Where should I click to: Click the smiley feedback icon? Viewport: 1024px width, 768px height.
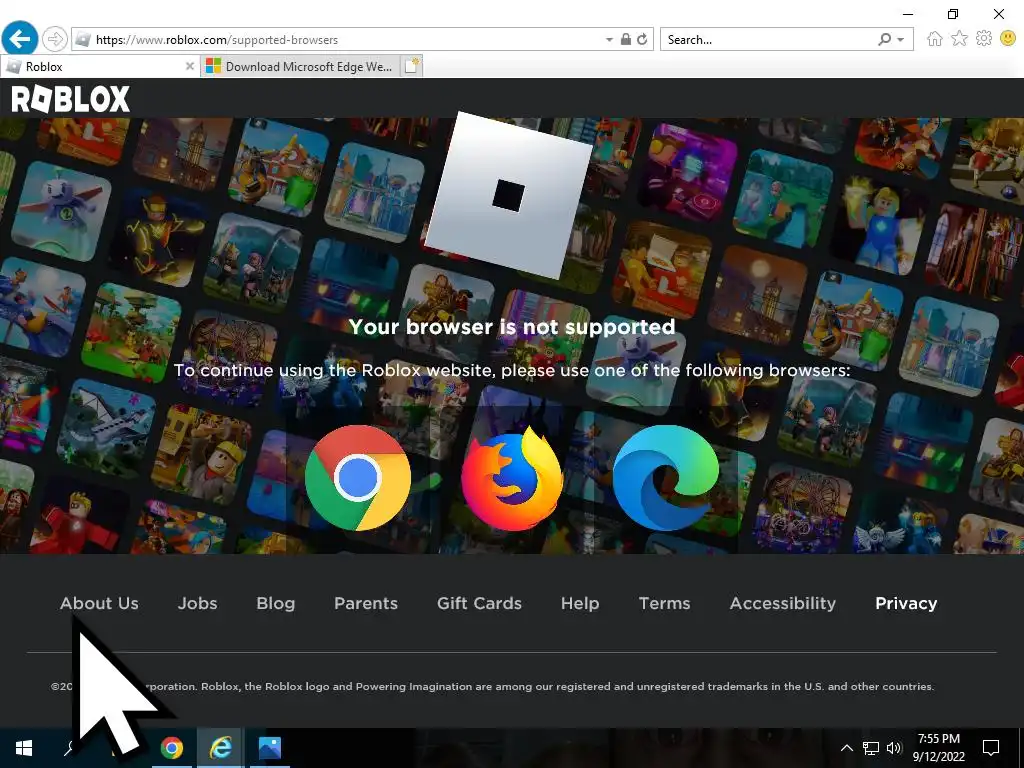pos(1008,39)
